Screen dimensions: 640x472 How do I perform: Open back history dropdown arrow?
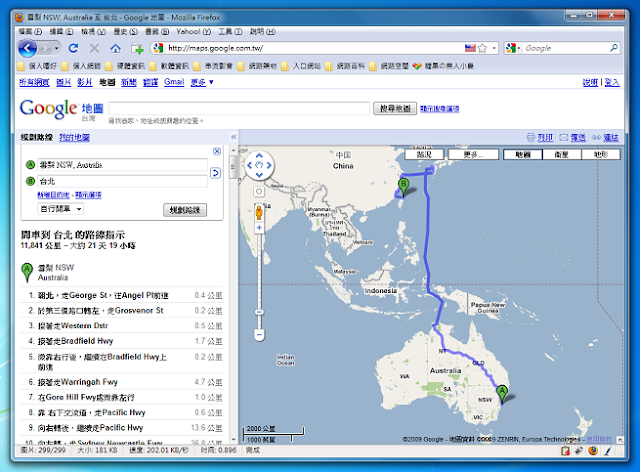point(56,49)
